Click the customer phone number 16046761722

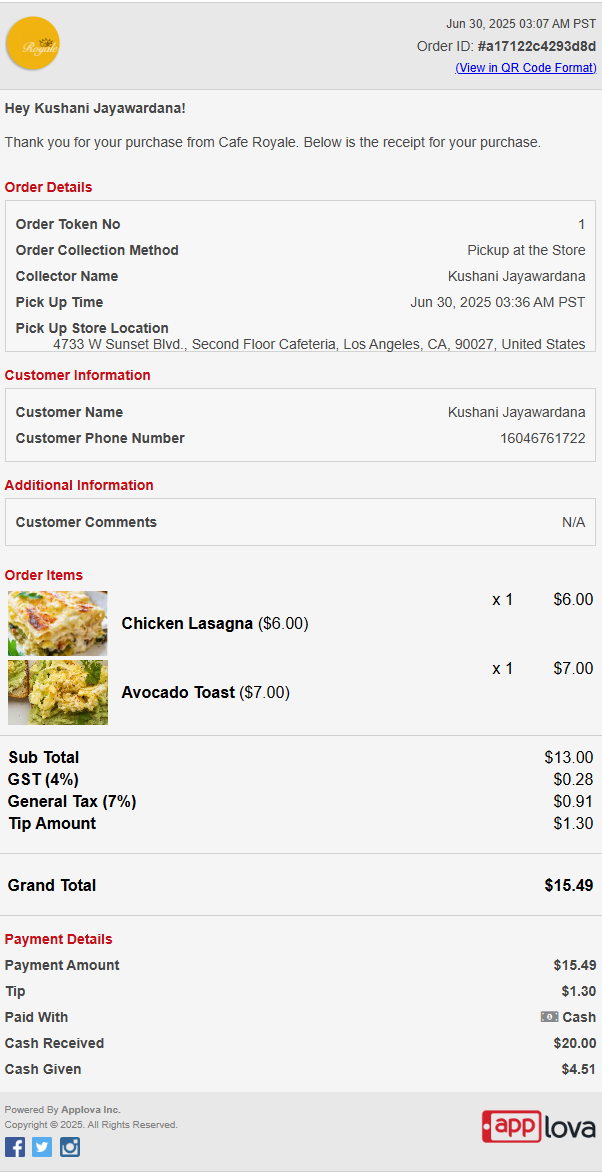click(x=543, y=438)
